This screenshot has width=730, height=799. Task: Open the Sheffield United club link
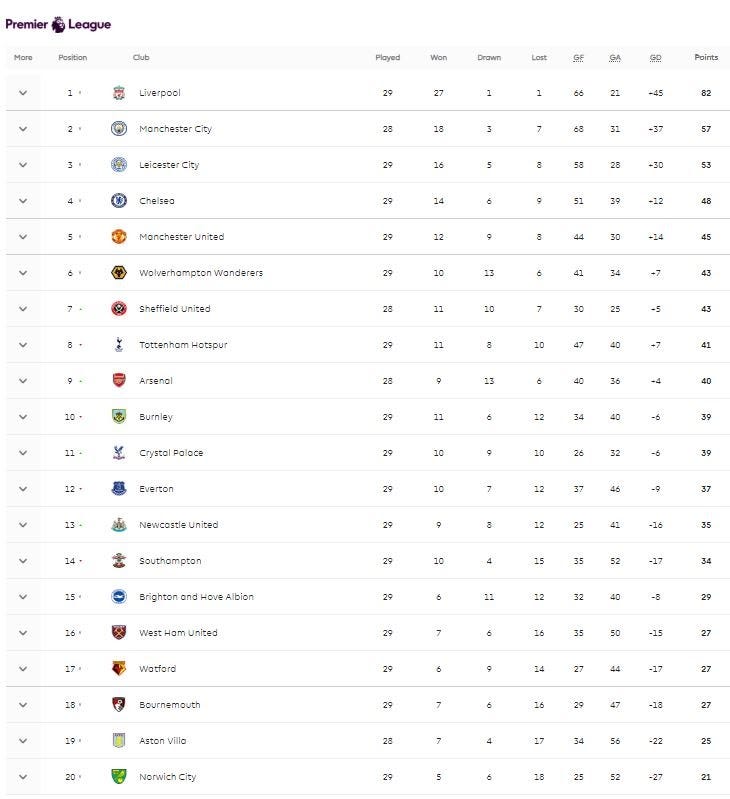tap(175, 309)
